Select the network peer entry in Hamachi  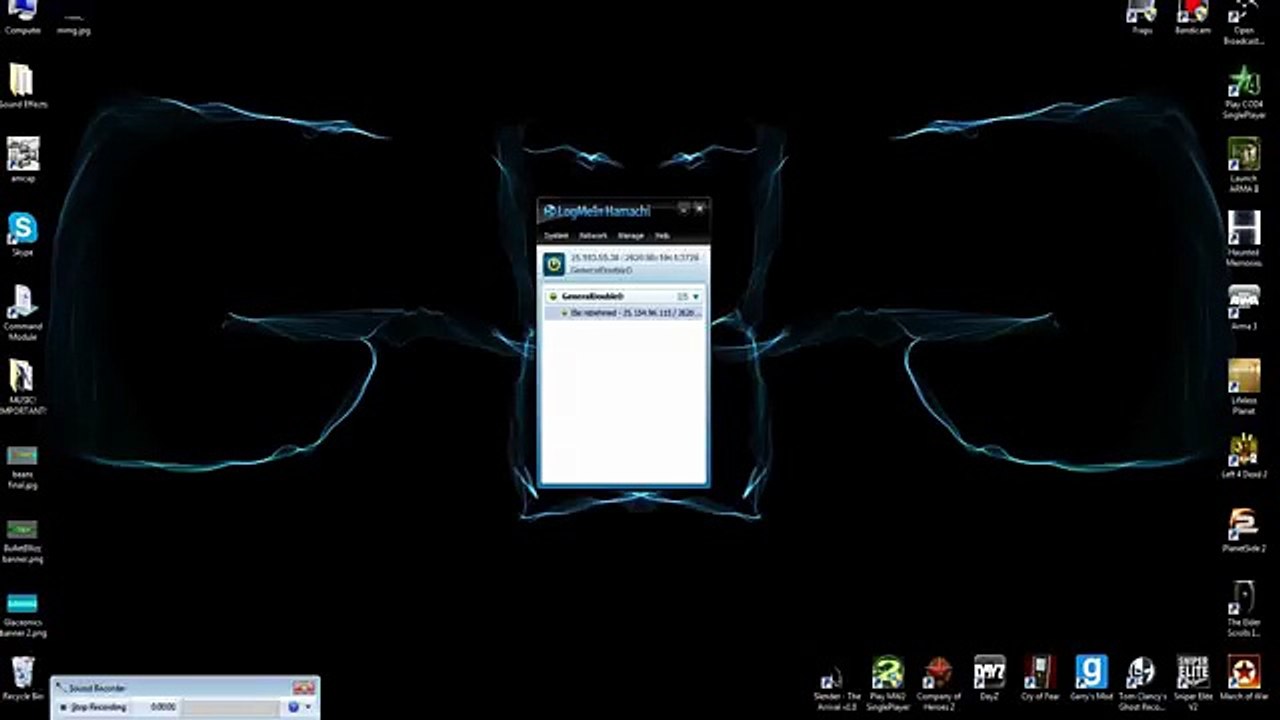(x=627, y=313)
